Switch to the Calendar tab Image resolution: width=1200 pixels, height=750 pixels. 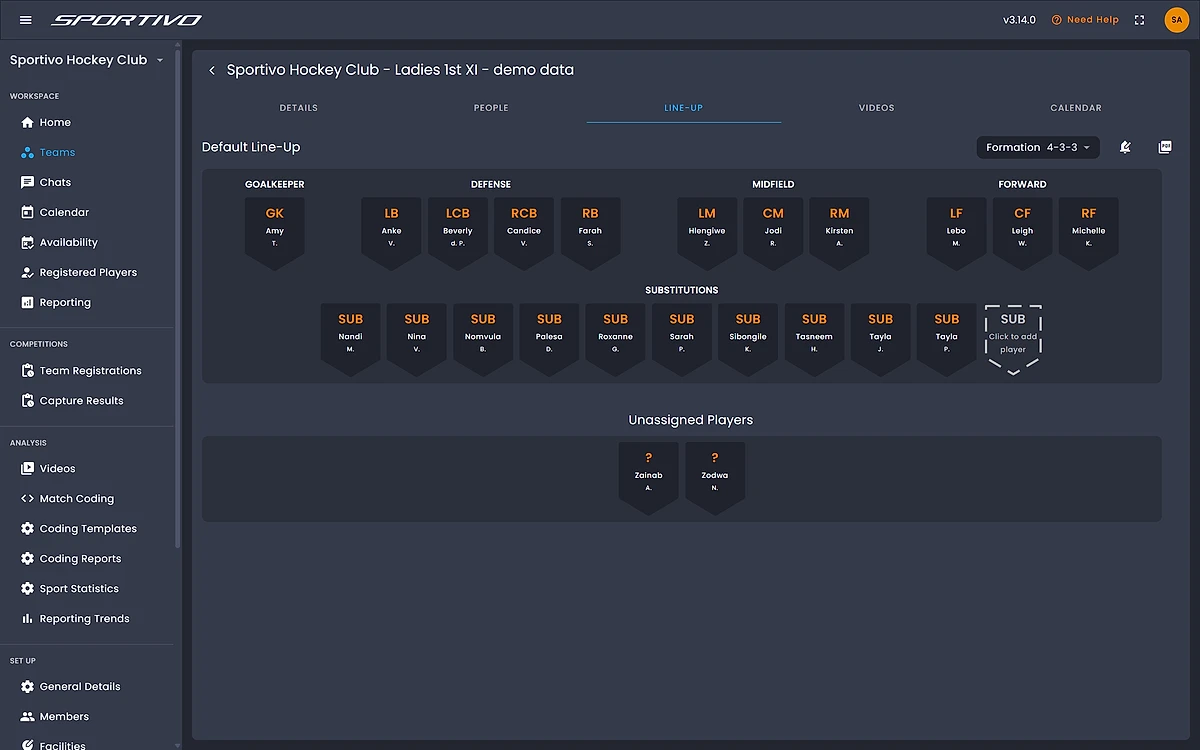pyautogui.click(x=1076, y=107)
